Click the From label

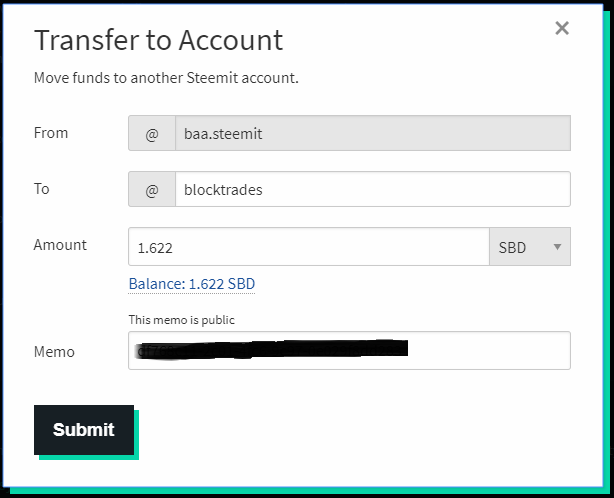coord(51,132)
